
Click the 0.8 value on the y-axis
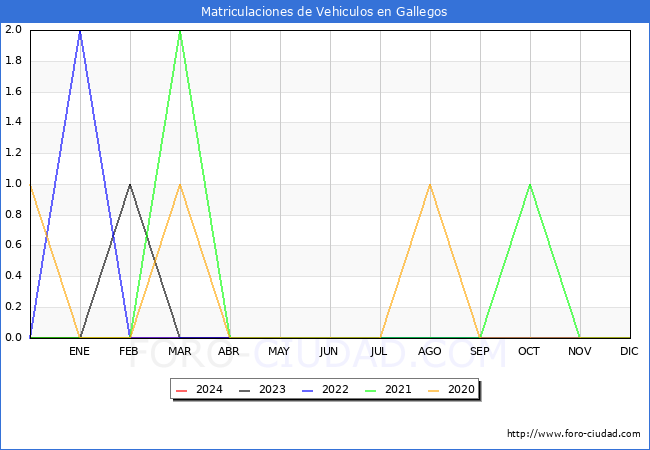(x=13, y=214)
